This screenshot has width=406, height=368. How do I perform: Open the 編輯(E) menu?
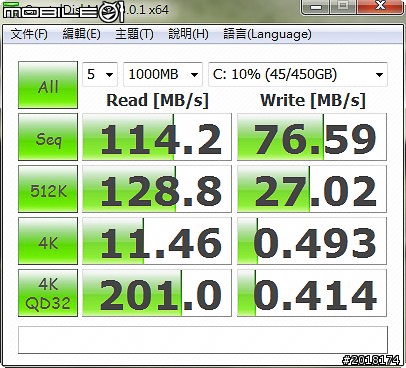pos(81,34)
